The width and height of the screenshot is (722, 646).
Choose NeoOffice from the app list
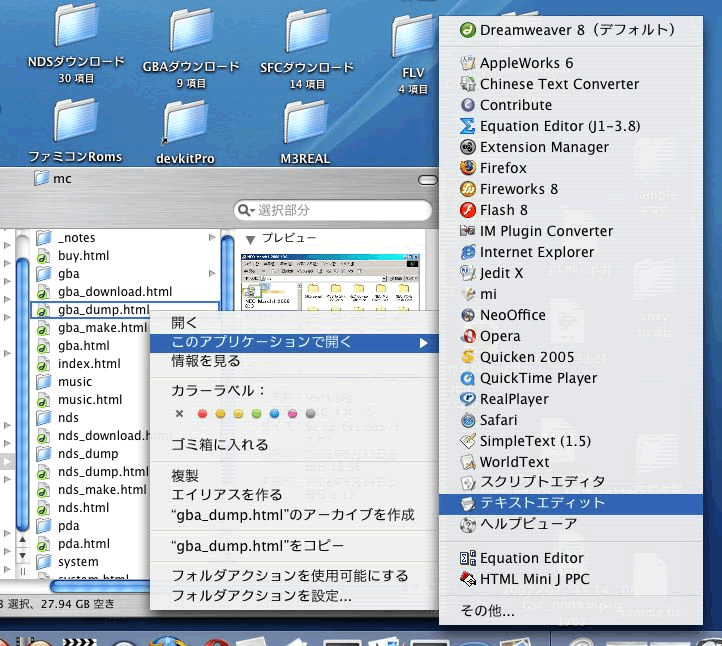pos(571,315)
